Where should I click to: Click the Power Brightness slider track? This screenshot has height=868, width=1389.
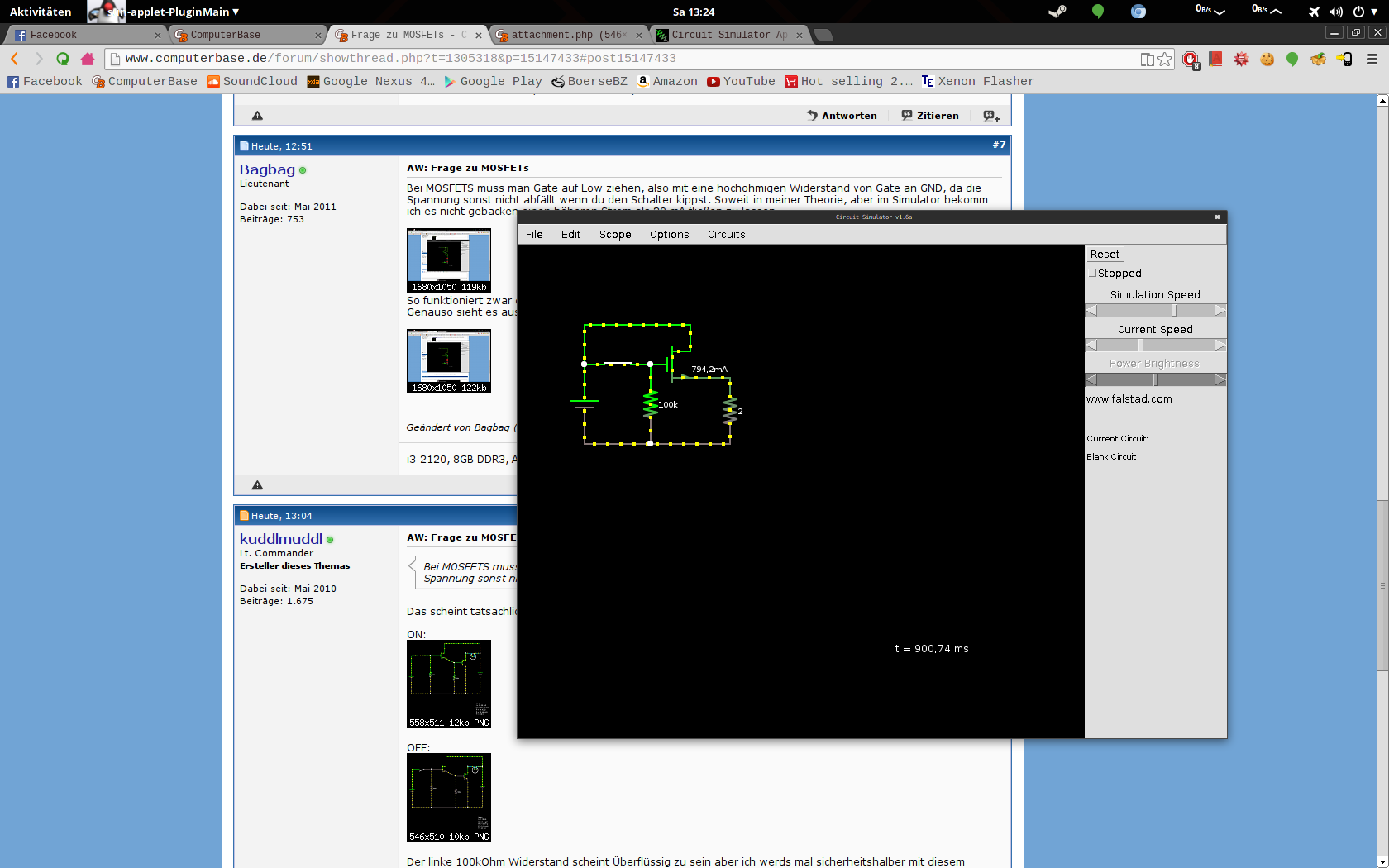1155,380
